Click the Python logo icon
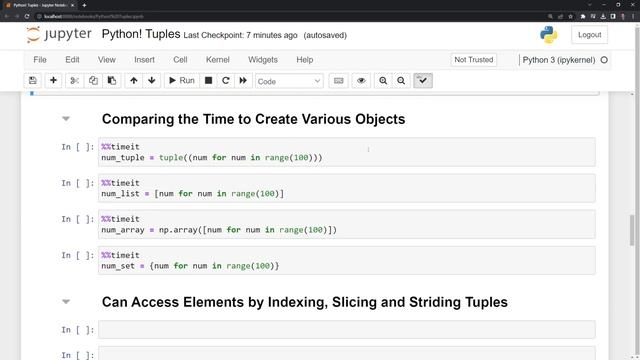Viewport: 640px width, 360px height. (549, 35)
